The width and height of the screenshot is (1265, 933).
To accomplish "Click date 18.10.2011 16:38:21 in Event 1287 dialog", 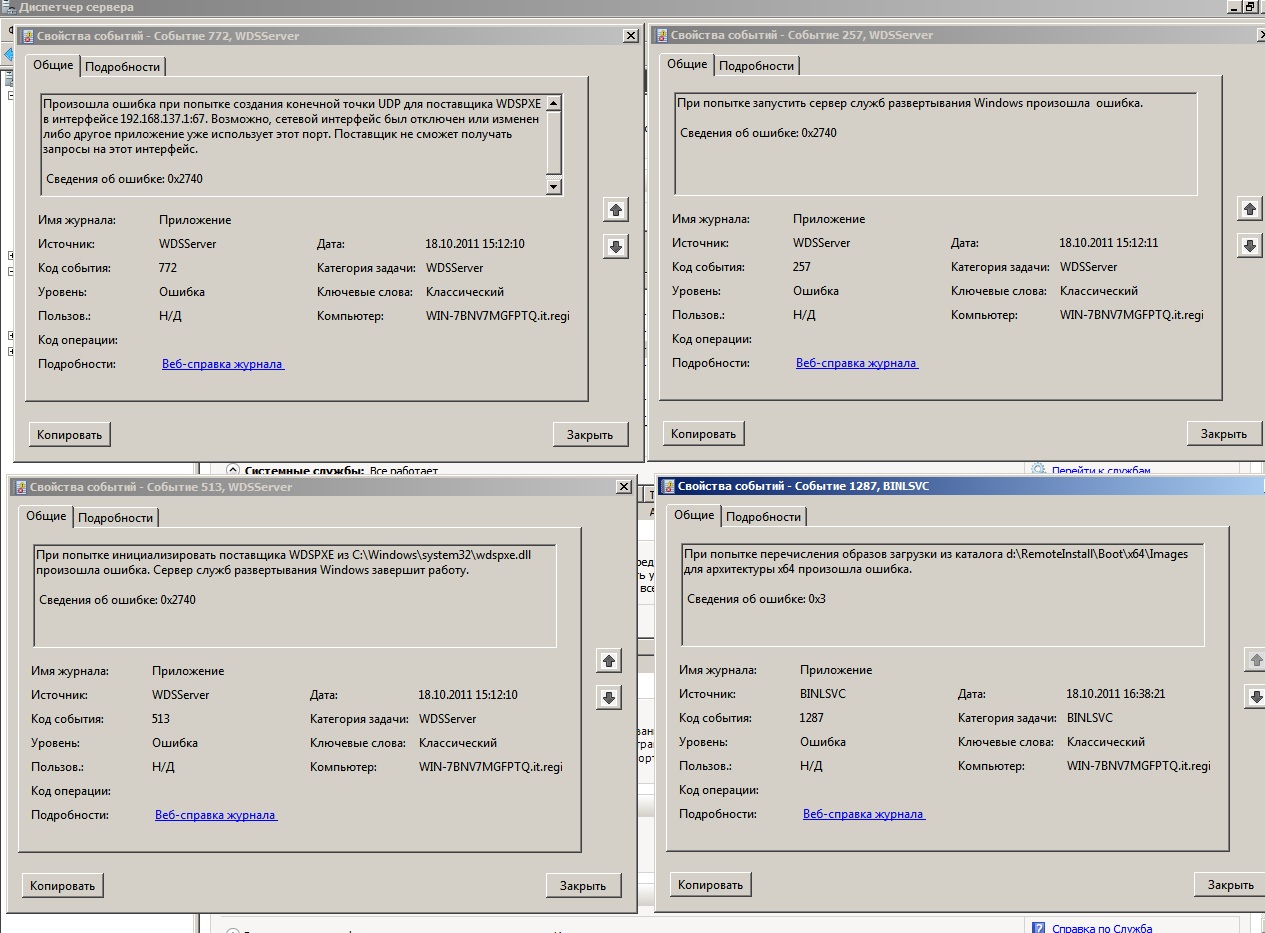I will [x=1116, y=694].
